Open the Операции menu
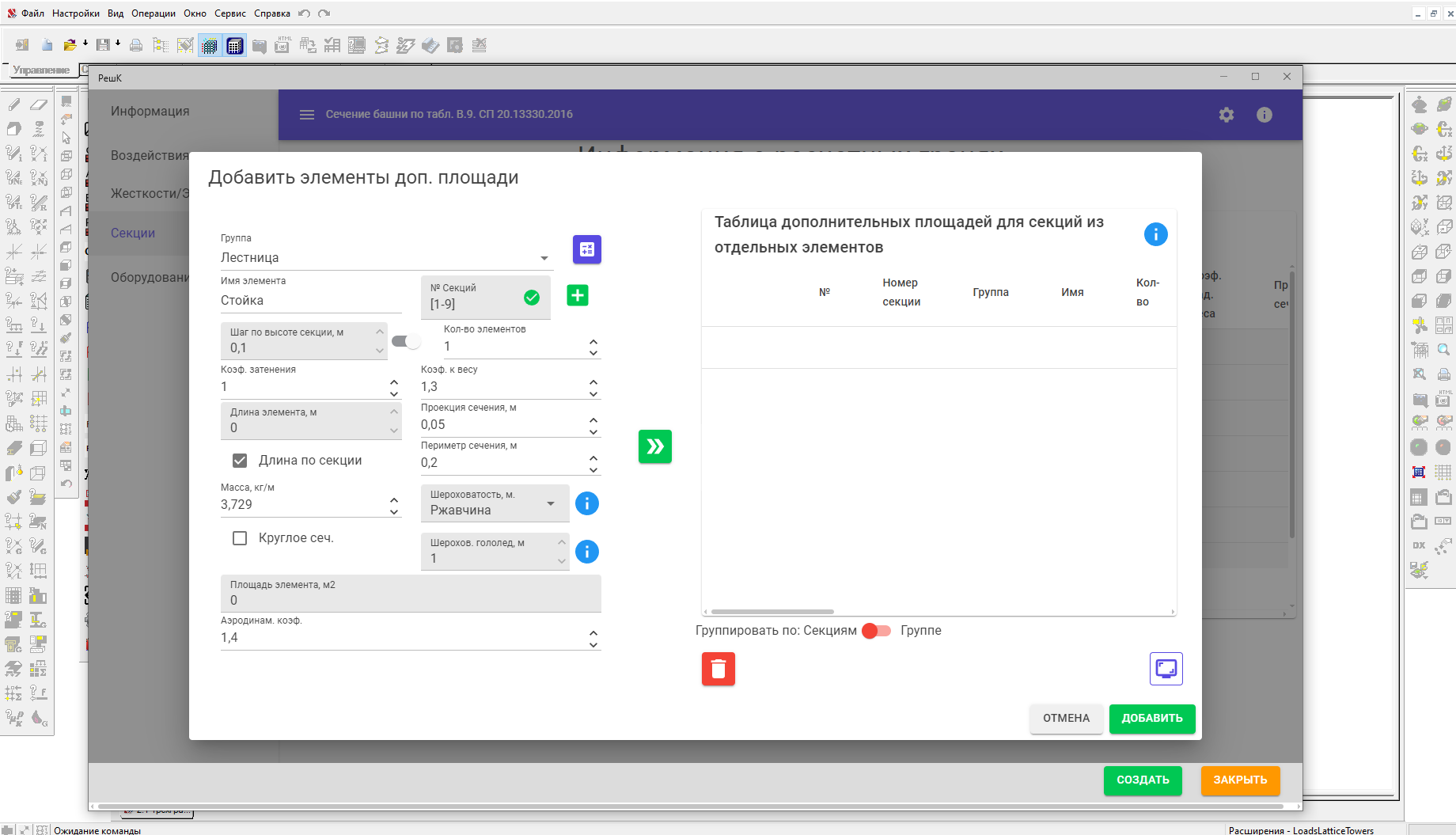1456x835 pixels. 154,13
